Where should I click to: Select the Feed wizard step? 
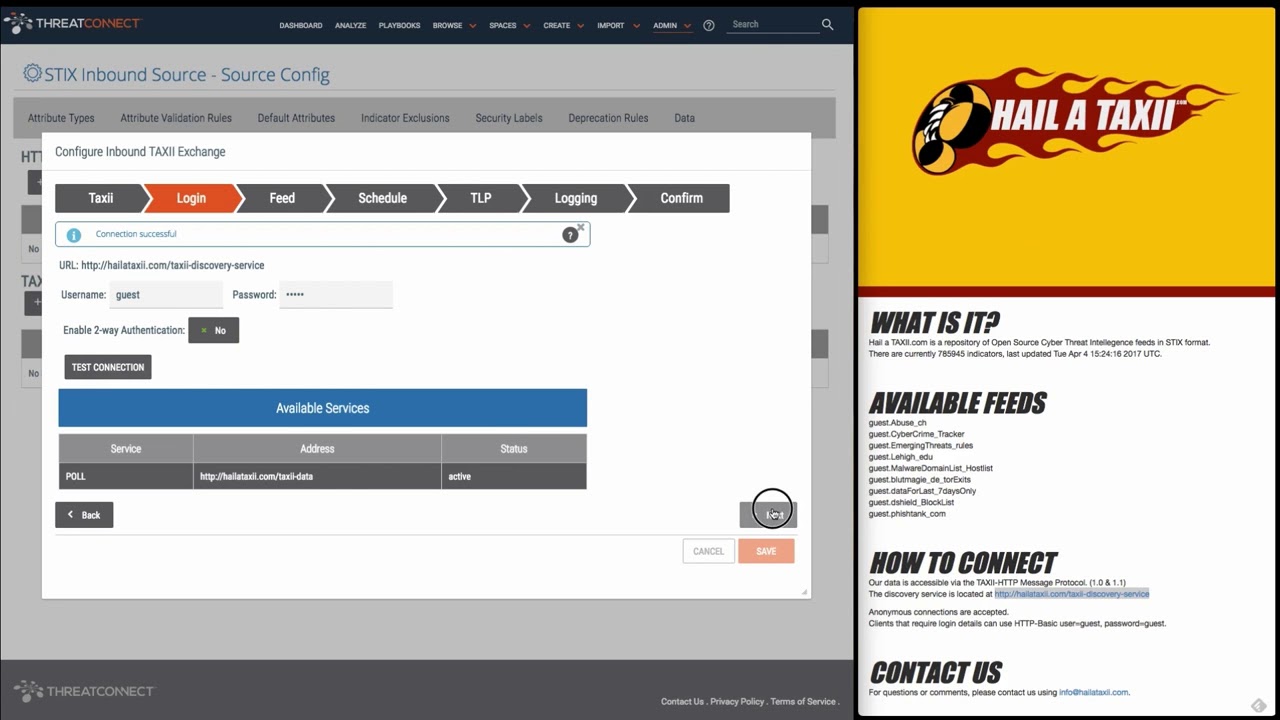point(282,198)
